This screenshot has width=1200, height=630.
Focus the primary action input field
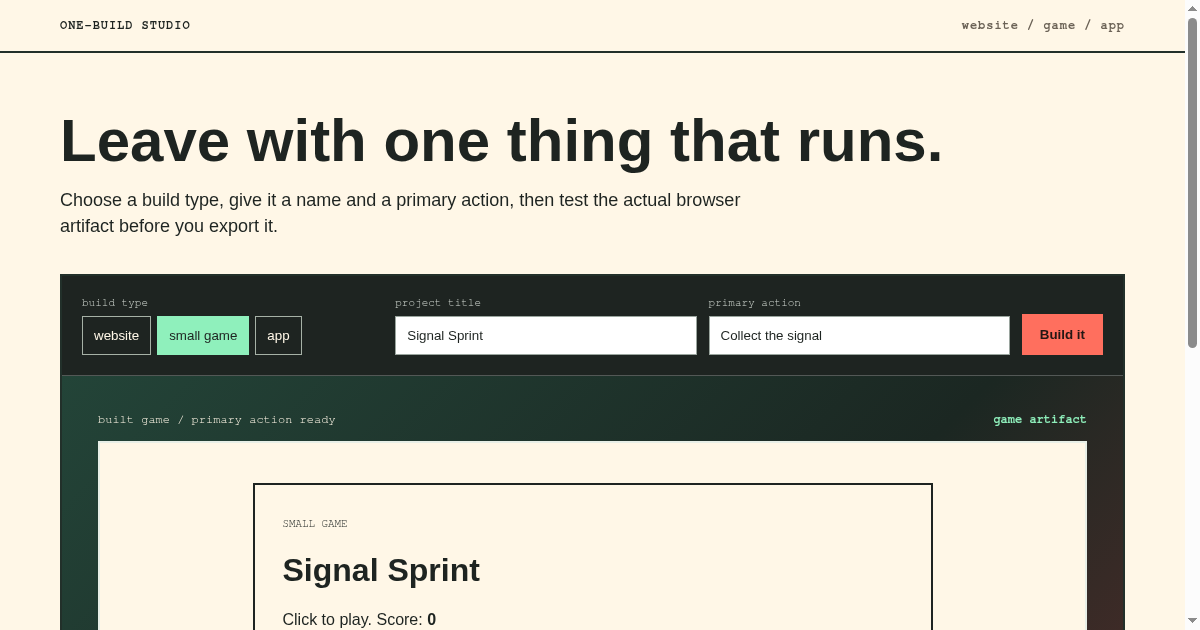pyautogui.click(x=859, y=335)
